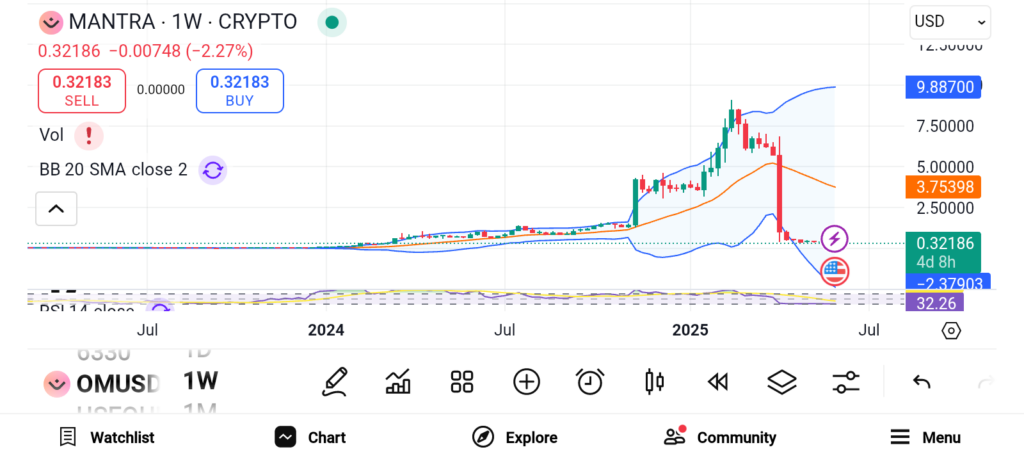Change the 1W interval selector
The image size is (1024, 461).
[200, 381]
